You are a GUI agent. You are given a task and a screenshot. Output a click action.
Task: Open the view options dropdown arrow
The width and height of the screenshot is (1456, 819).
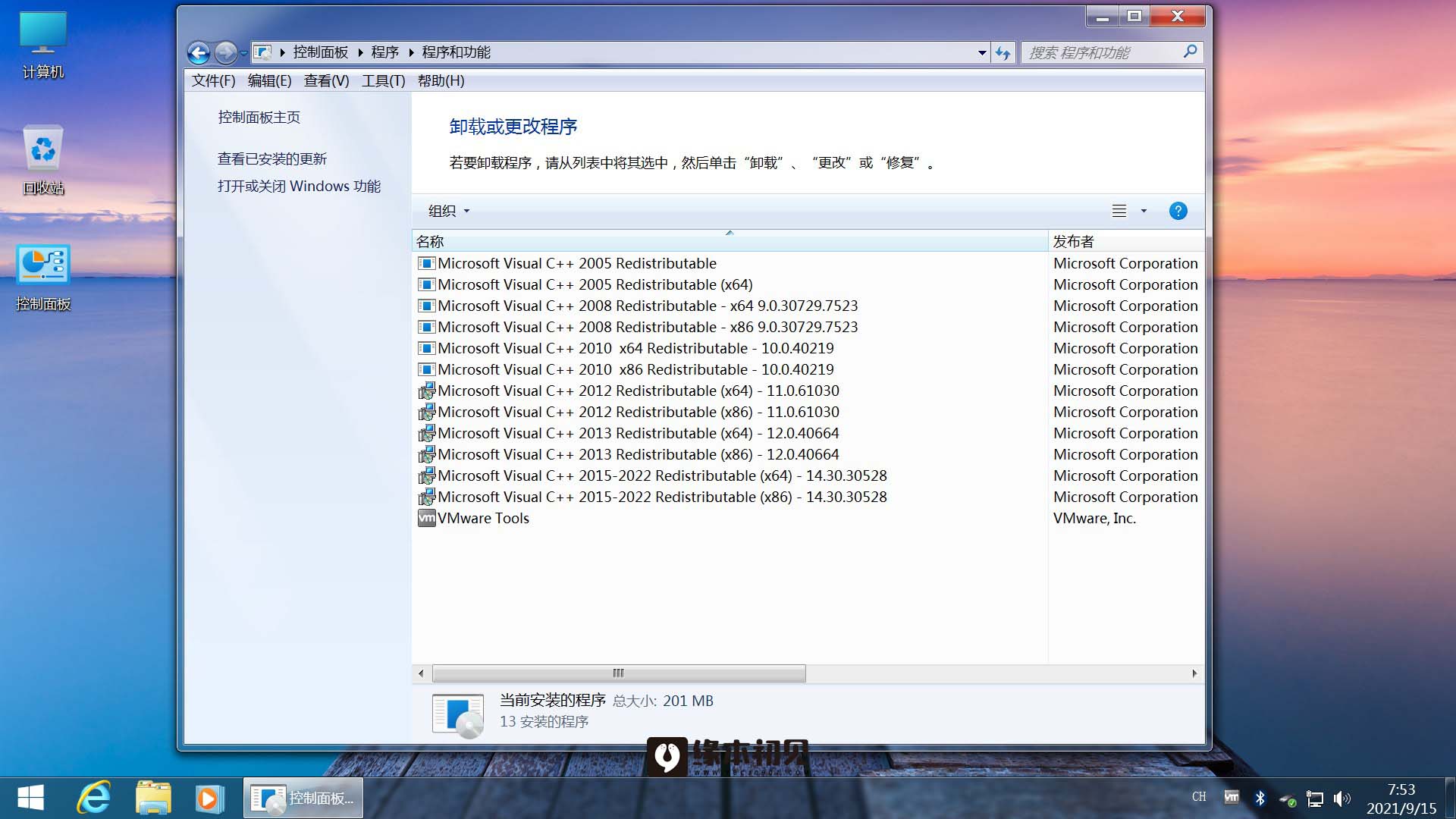(1144, 211)
